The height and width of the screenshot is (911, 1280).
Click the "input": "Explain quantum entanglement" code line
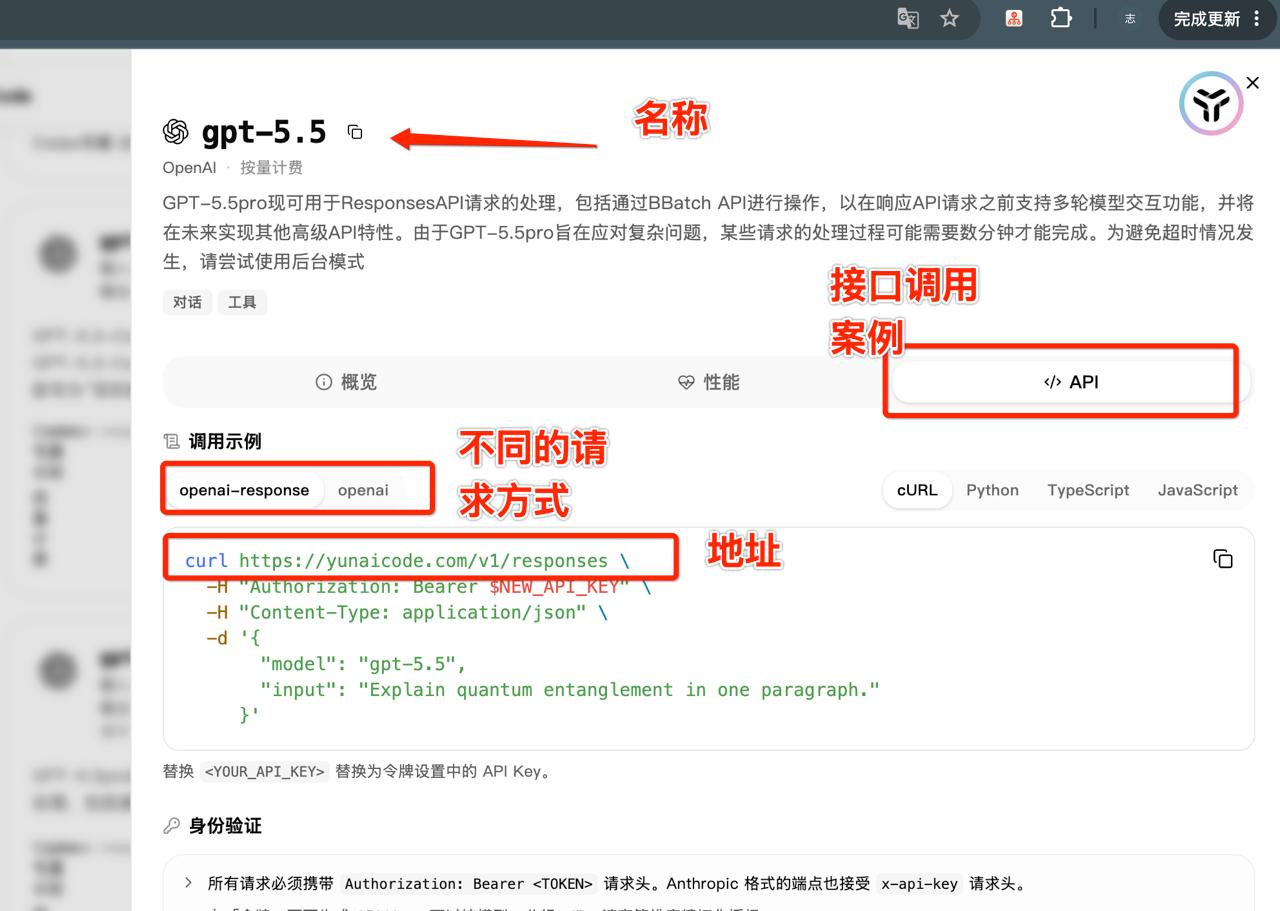tap(570, 690)
